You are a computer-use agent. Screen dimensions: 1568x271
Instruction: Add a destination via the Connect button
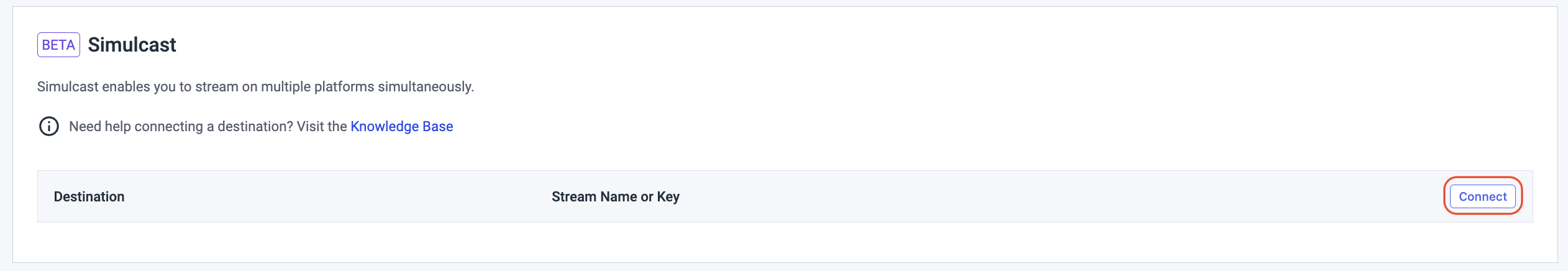coord(1483,196)
